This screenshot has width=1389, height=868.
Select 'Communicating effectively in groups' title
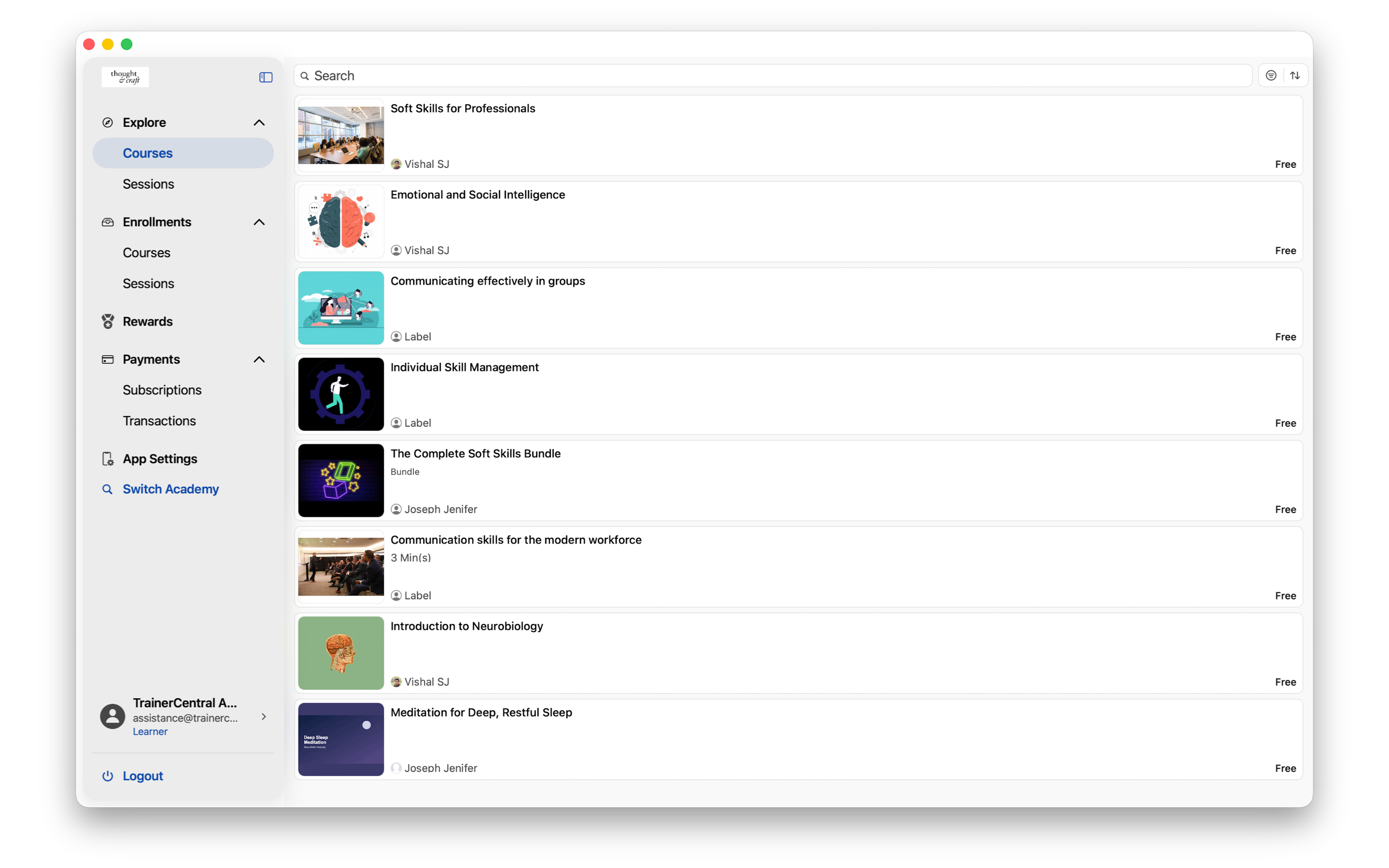point(487,281)
